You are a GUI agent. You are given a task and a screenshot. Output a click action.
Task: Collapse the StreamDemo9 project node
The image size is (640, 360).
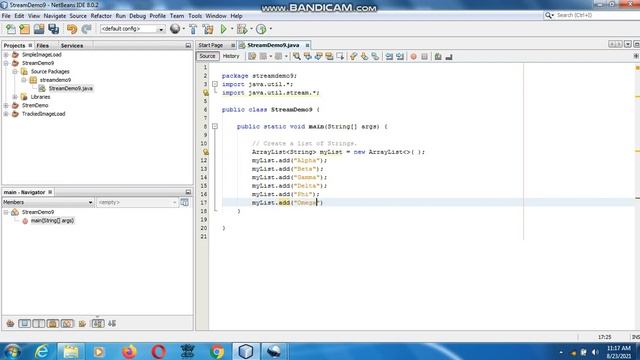click(x=6, y=63)
